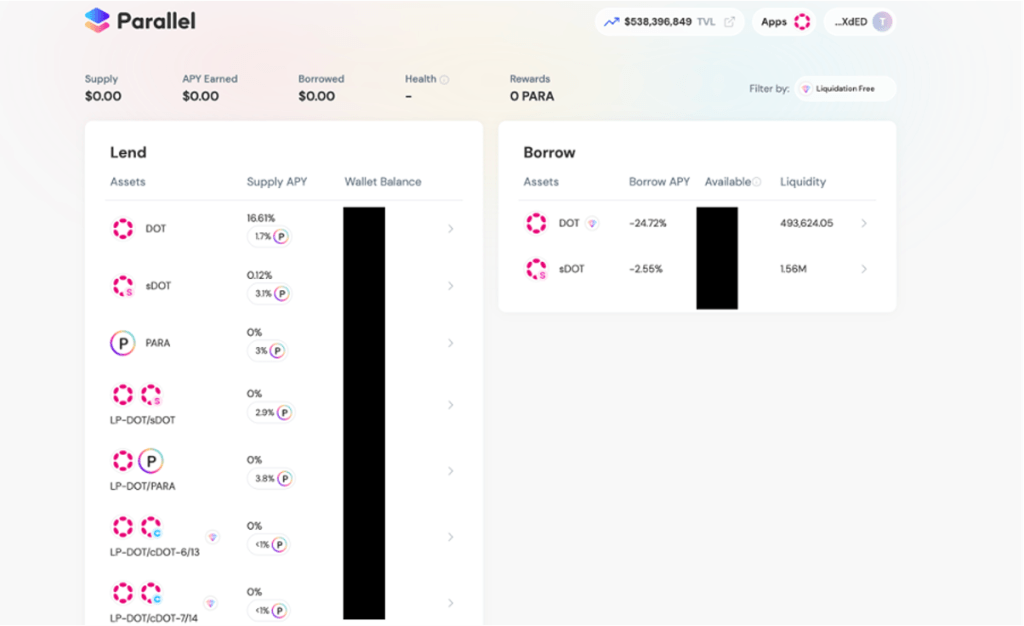Click the info icon next to Available
1024x626 pixels.
pos(757,182)
